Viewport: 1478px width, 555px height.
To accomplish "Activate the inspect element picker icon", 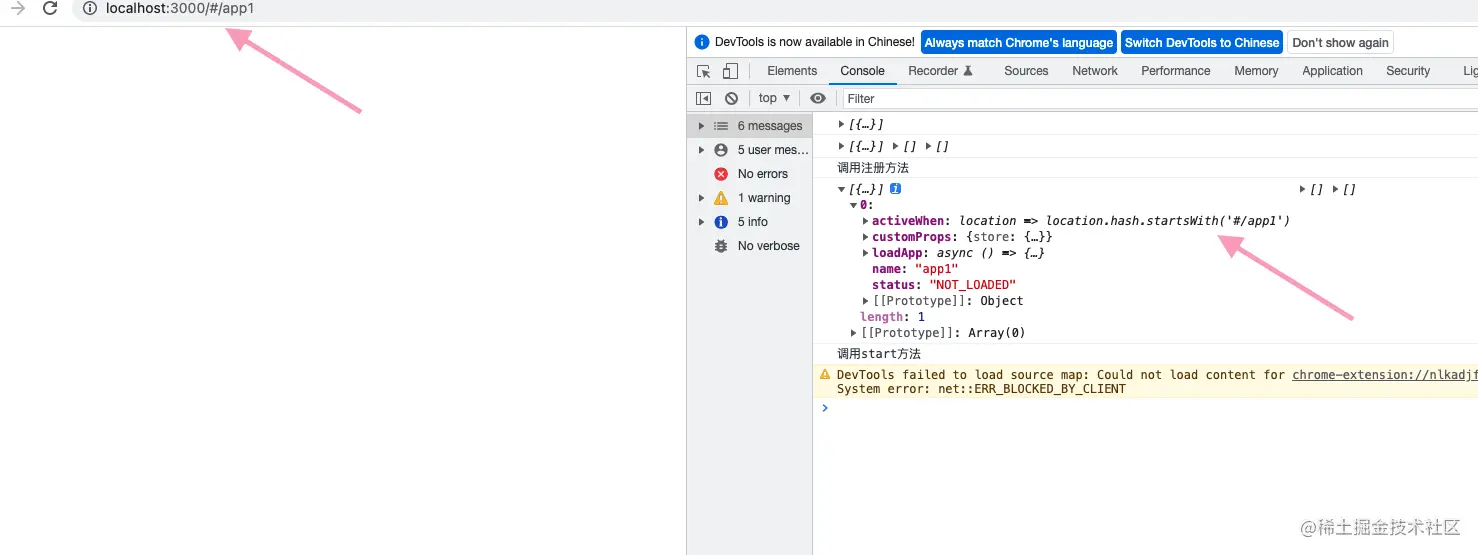I will [704, 71].
